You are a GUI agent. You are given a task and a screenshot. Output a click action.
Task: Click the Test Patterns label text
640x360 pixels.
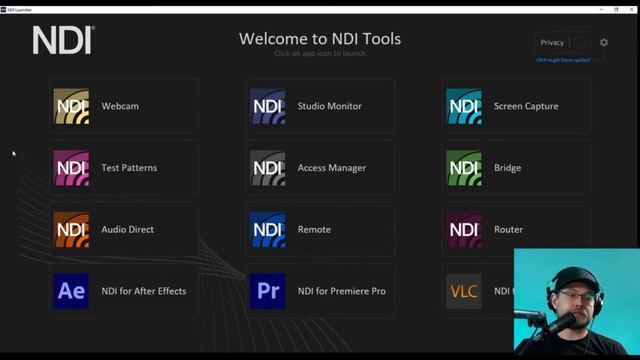pyautogui.click(x=129, y=168)
